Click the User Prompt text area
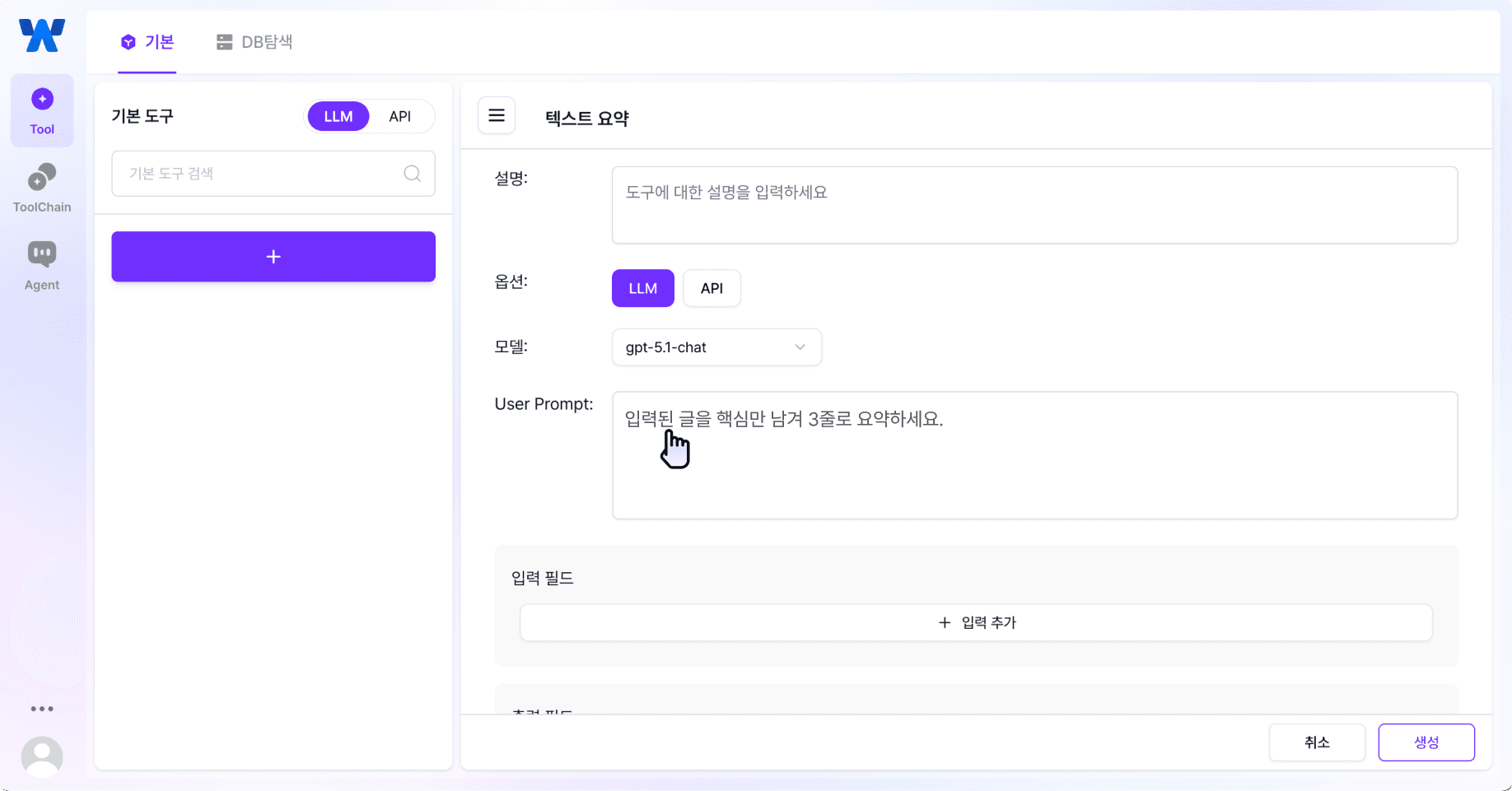The height and width of the screenshot is (791, 1512). (1034, 455)
